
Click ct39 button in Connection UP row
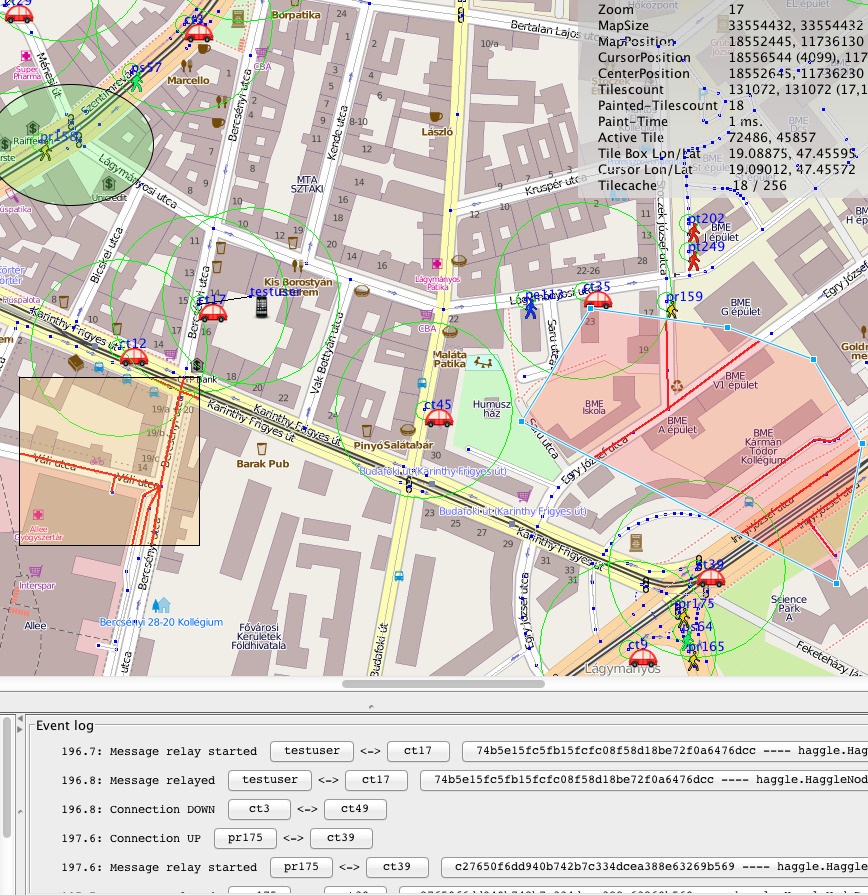click(x=341, y=838)
